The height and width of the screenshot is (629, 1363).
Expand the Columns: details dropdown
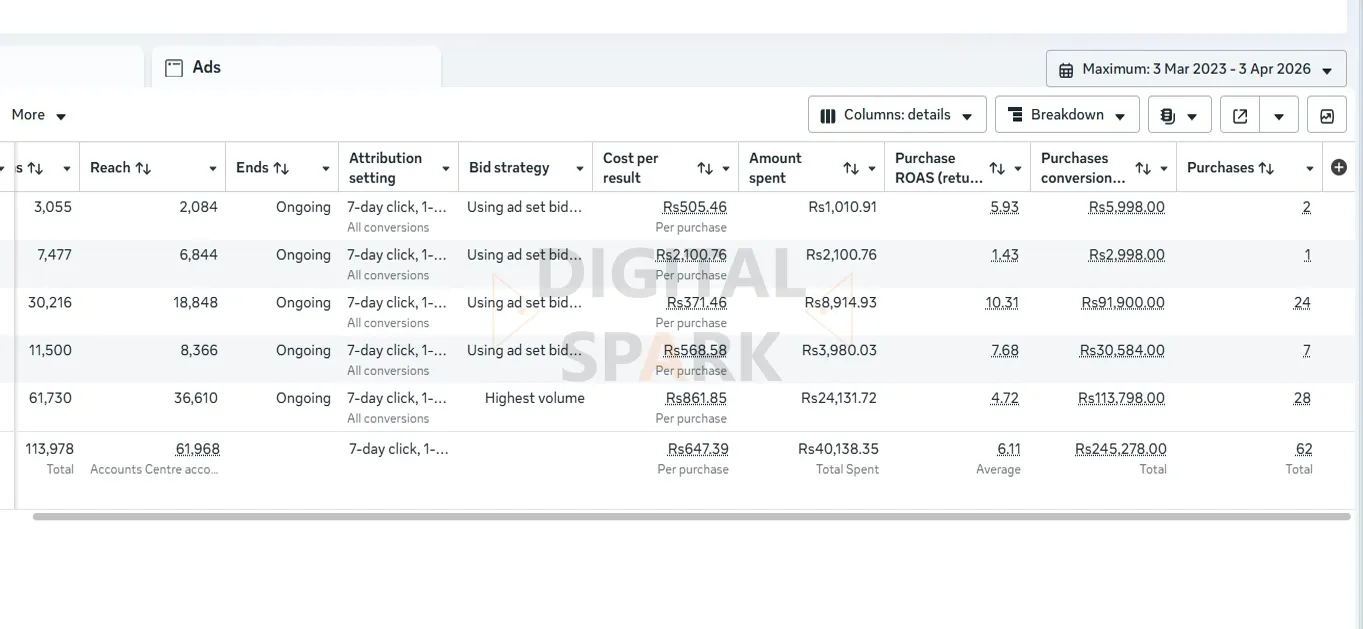(x=897, y=115)
